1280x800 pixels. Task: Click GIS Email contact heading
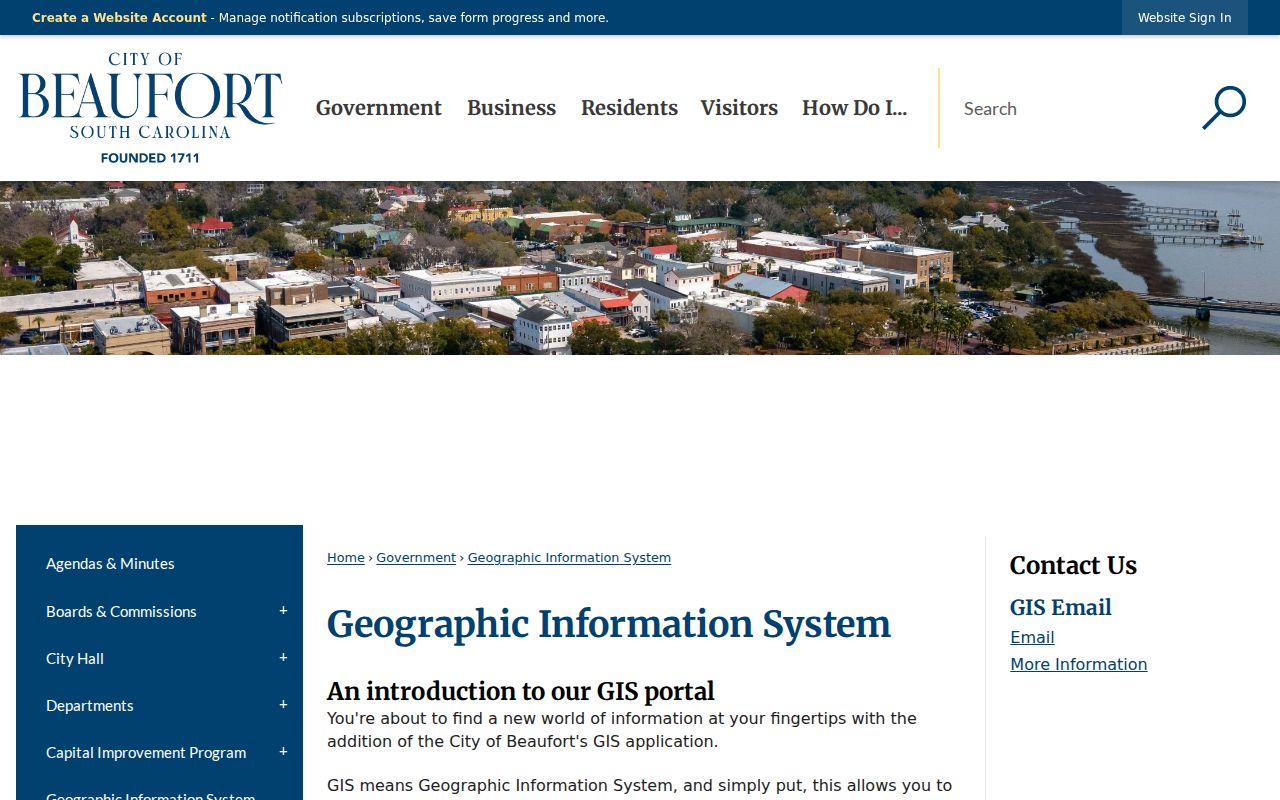tap(1060, 607)
